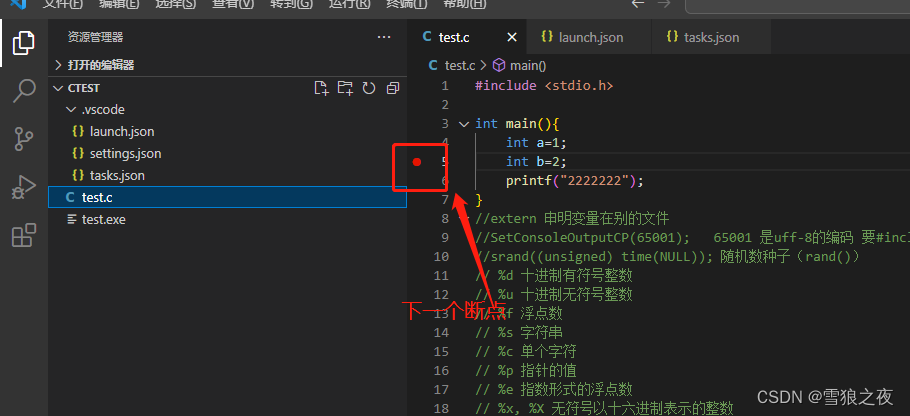Expand the 打开的编辑器 section
The height and width of the screenshot is (416, 910).
228,65
